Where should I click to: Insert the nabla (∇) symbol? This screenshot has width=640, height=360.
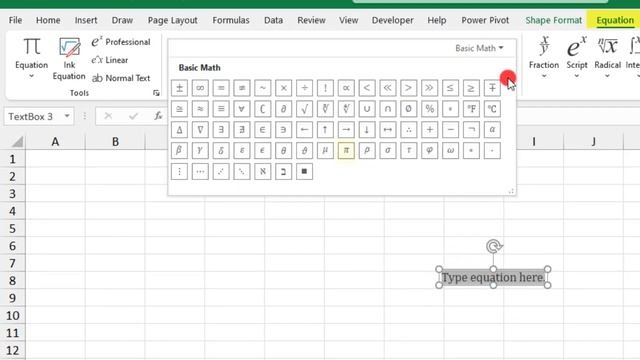[x=200, y=130]
